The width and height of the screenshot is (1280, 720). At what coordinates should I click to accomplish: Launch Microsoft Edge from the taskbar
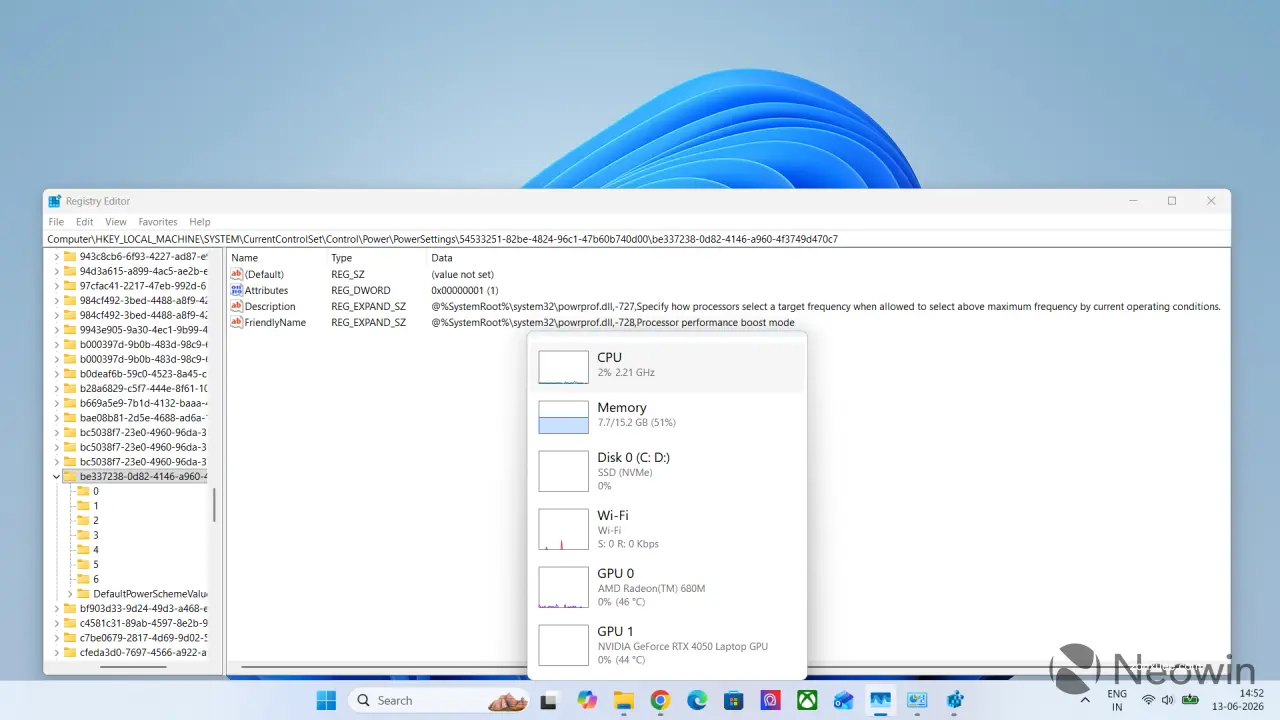tap(697, 700)
